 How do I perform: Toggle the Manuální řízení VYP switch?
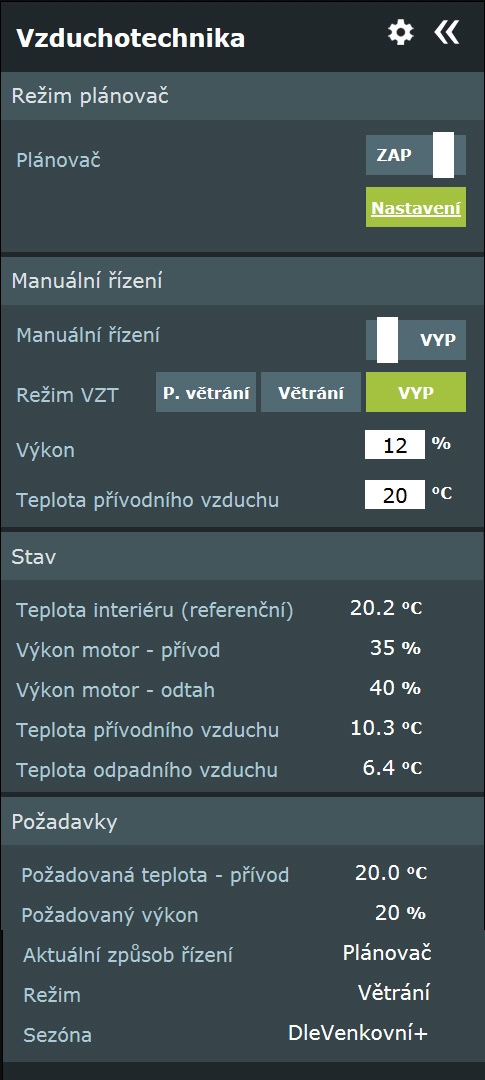(415, 340)
